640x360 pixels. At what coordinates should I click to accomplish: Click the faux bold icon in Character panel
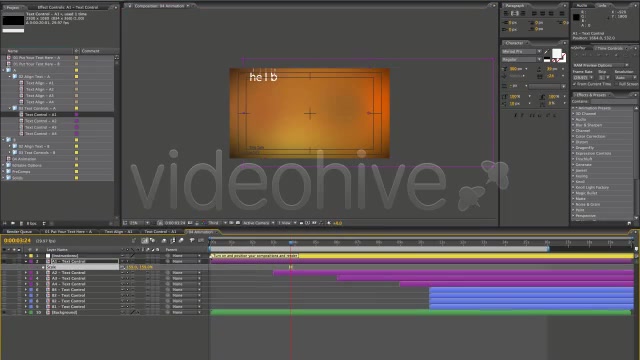(x=516, y=116)
